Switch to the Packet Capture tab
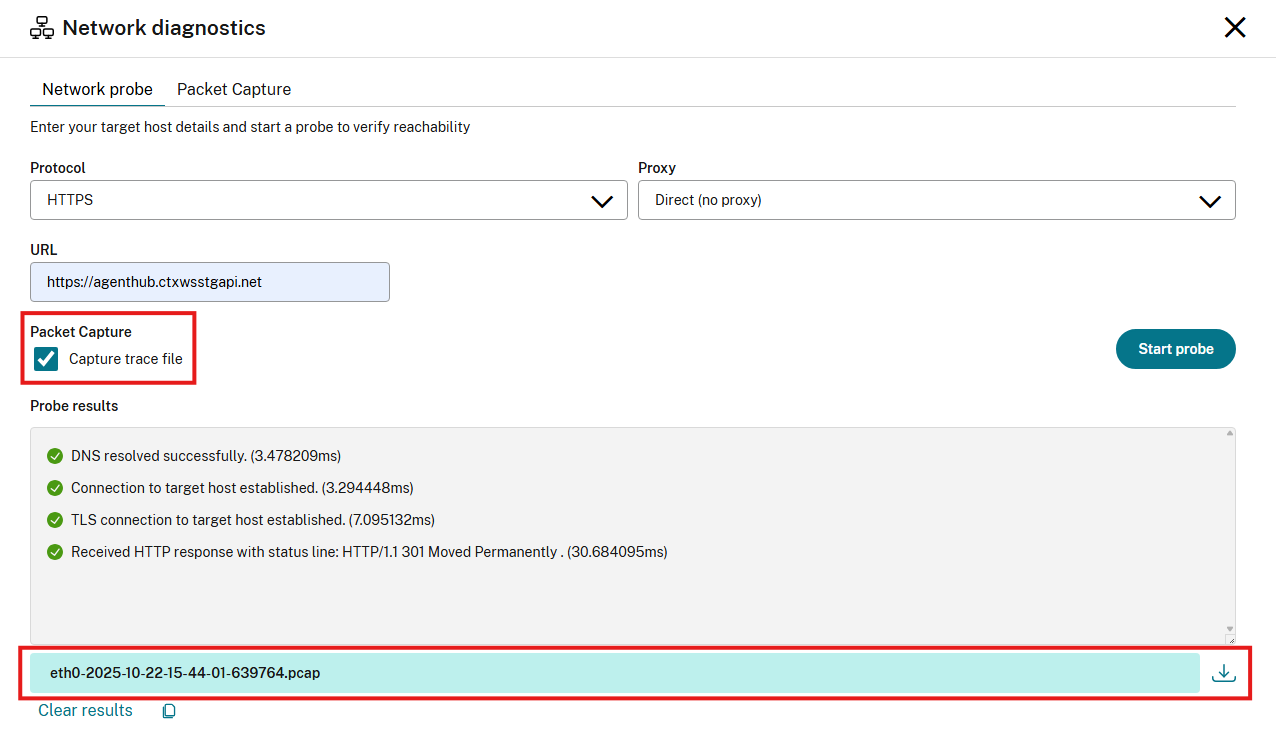Viewport: 1276px width, 734px height. (x=233, y=89)
